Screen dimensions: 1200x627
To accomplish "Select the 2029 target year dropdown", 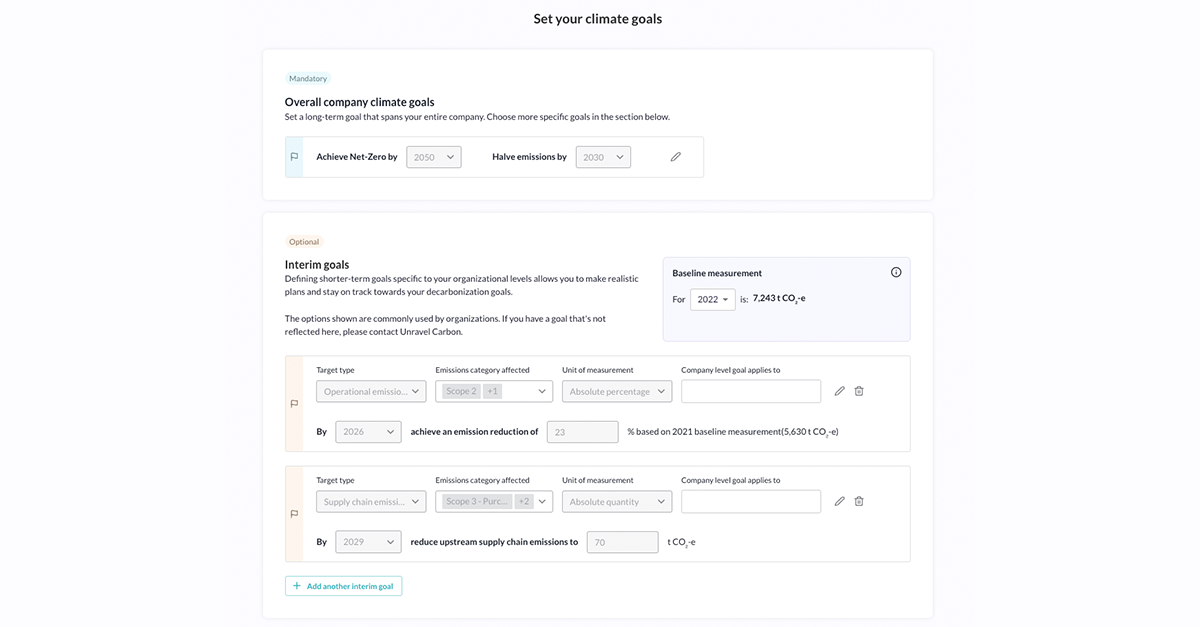I will coord(368,542).
